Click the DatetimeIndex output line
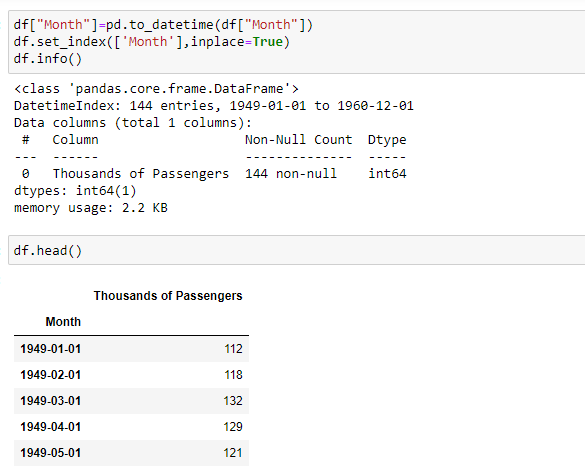Image resolution: width=585 pixels, height=473 pixels. (x=214, y=106)
